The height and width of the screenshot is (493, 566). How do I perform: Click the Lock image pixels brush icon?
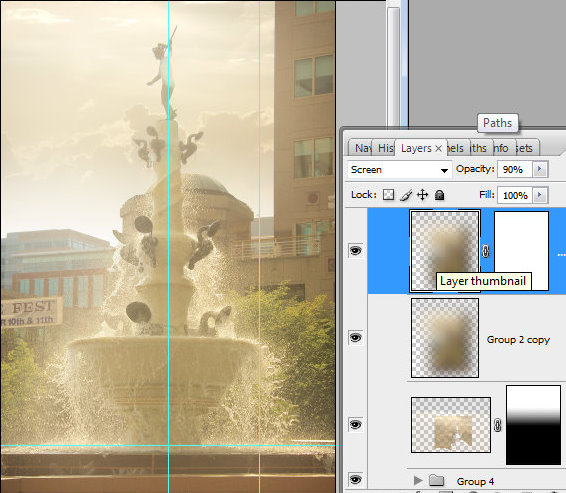(406, 195)
